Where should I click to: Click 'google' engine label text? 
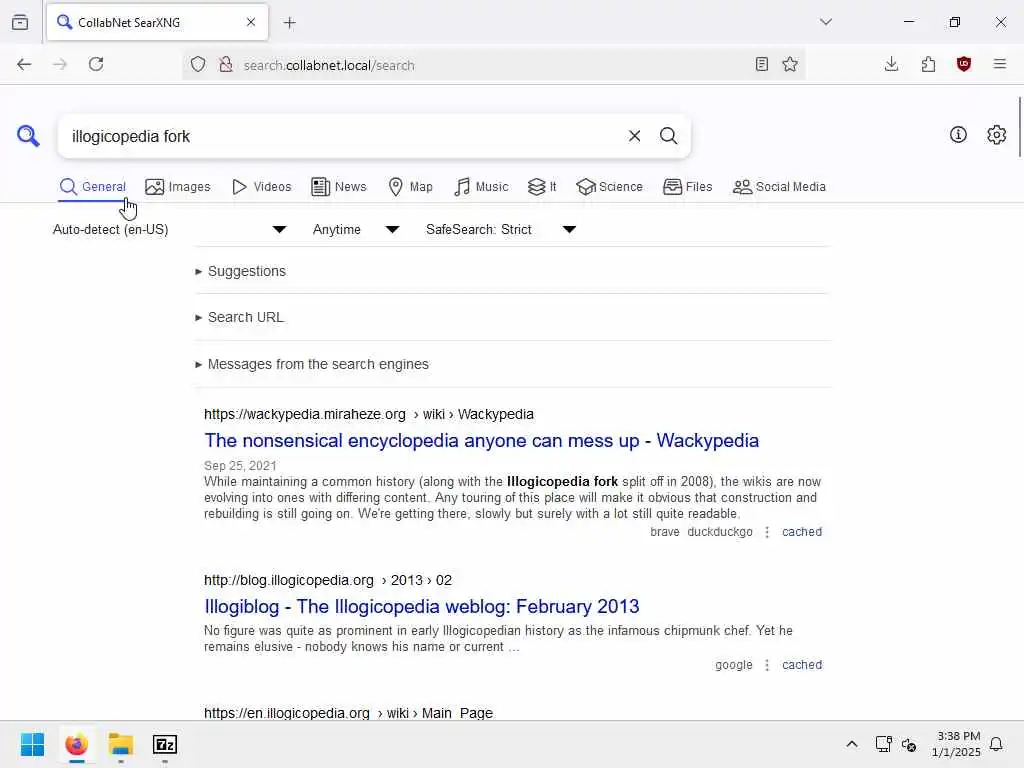click(x=733, y=665)
